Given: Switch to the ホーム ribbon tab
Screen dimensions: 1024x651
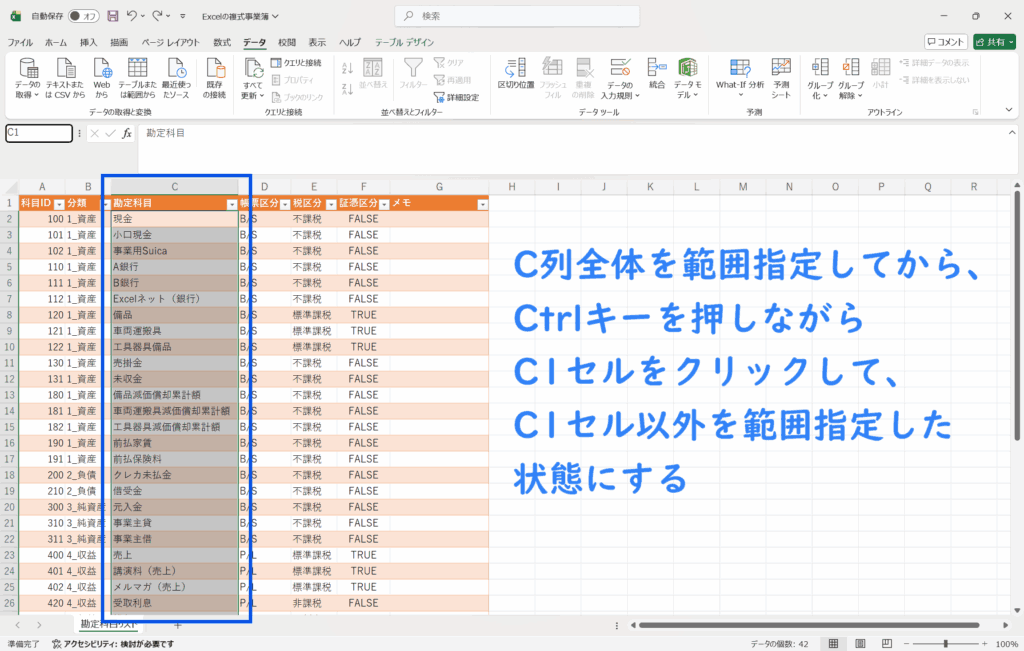Looking at the screenshot, I should tap(56, 42).
